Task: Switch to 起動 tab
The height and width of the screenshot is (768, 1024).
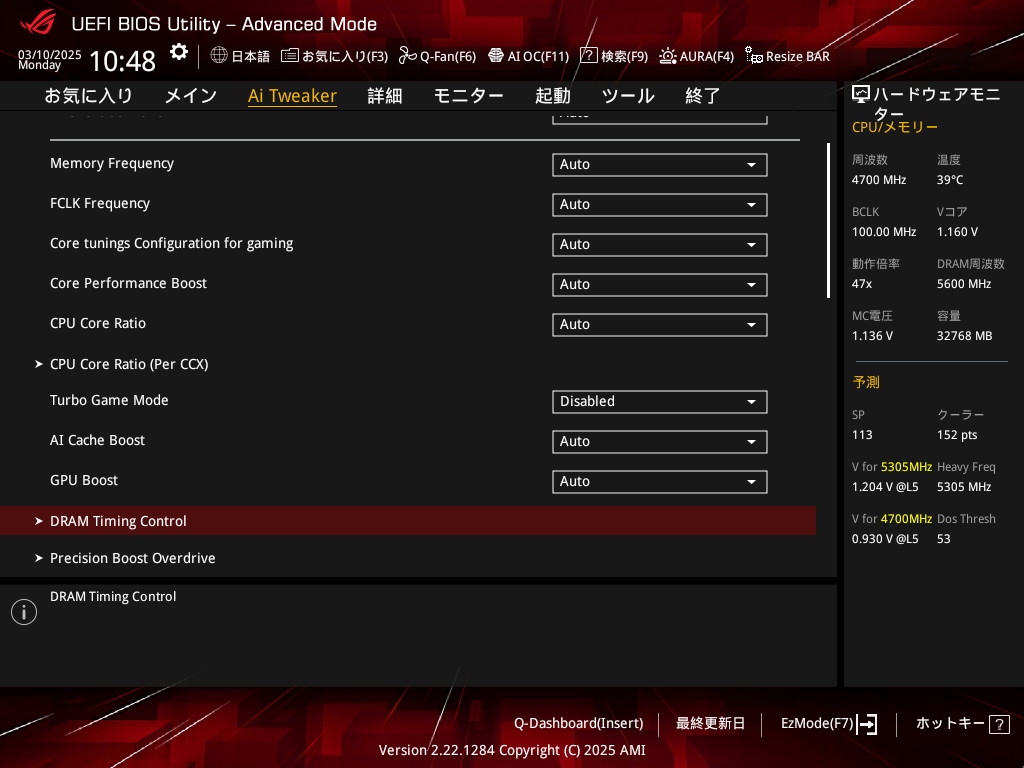Action: [552, 95]
